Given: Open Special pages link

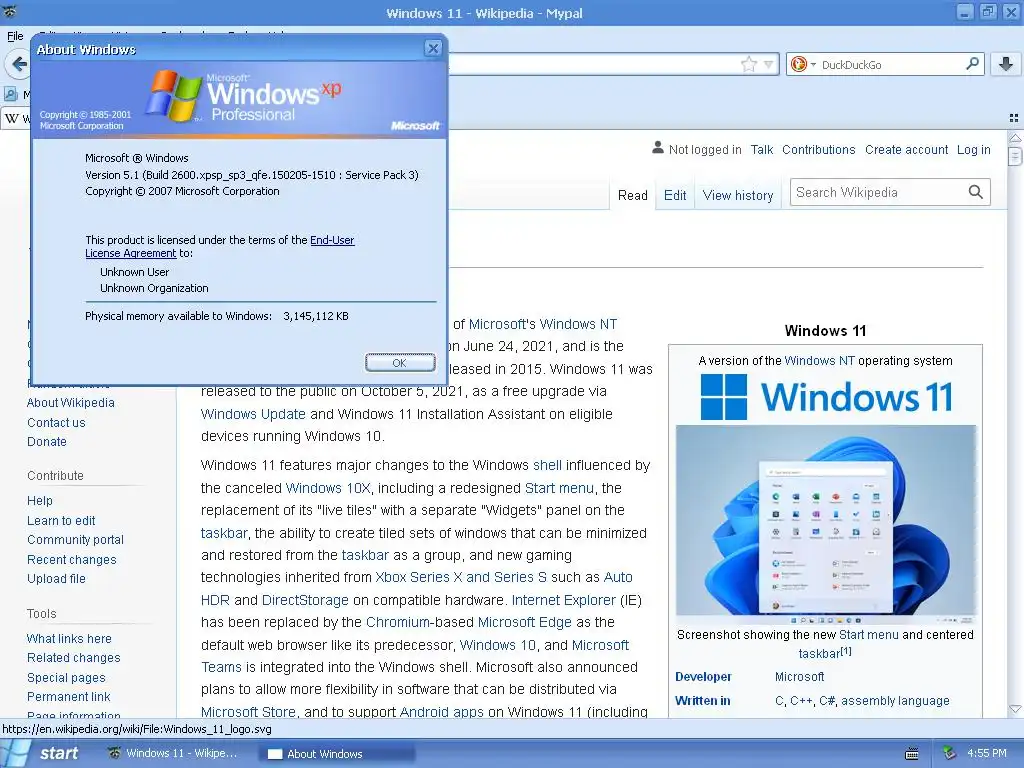Looking at the screenshot, I should click(x=66, y=678).
